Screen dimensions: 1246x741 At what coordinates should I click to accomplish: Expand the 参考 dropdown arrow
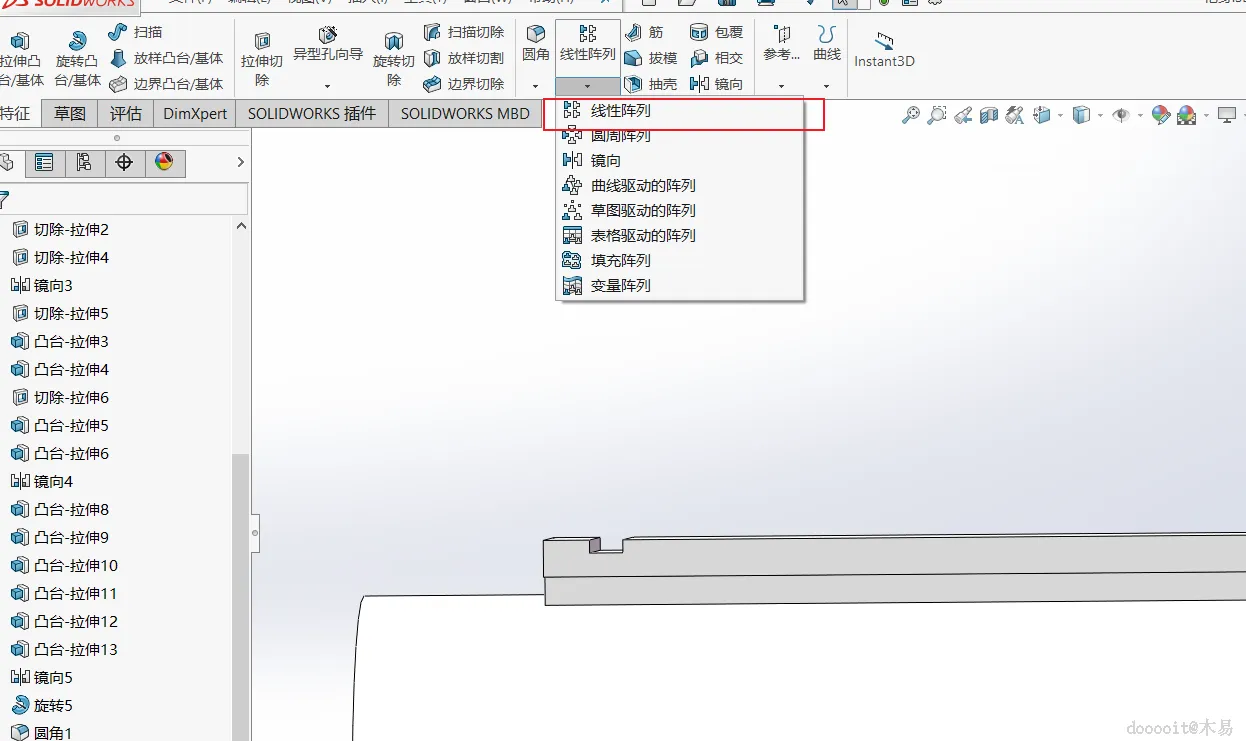(x=781, y=86)
